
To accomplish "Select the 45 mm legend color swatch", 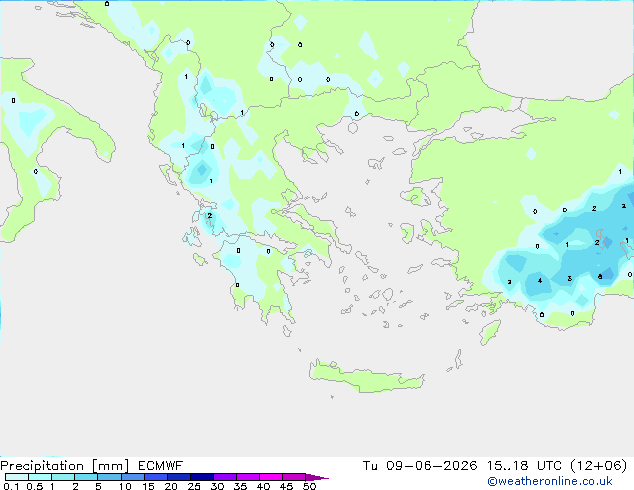I will (294, 477).
